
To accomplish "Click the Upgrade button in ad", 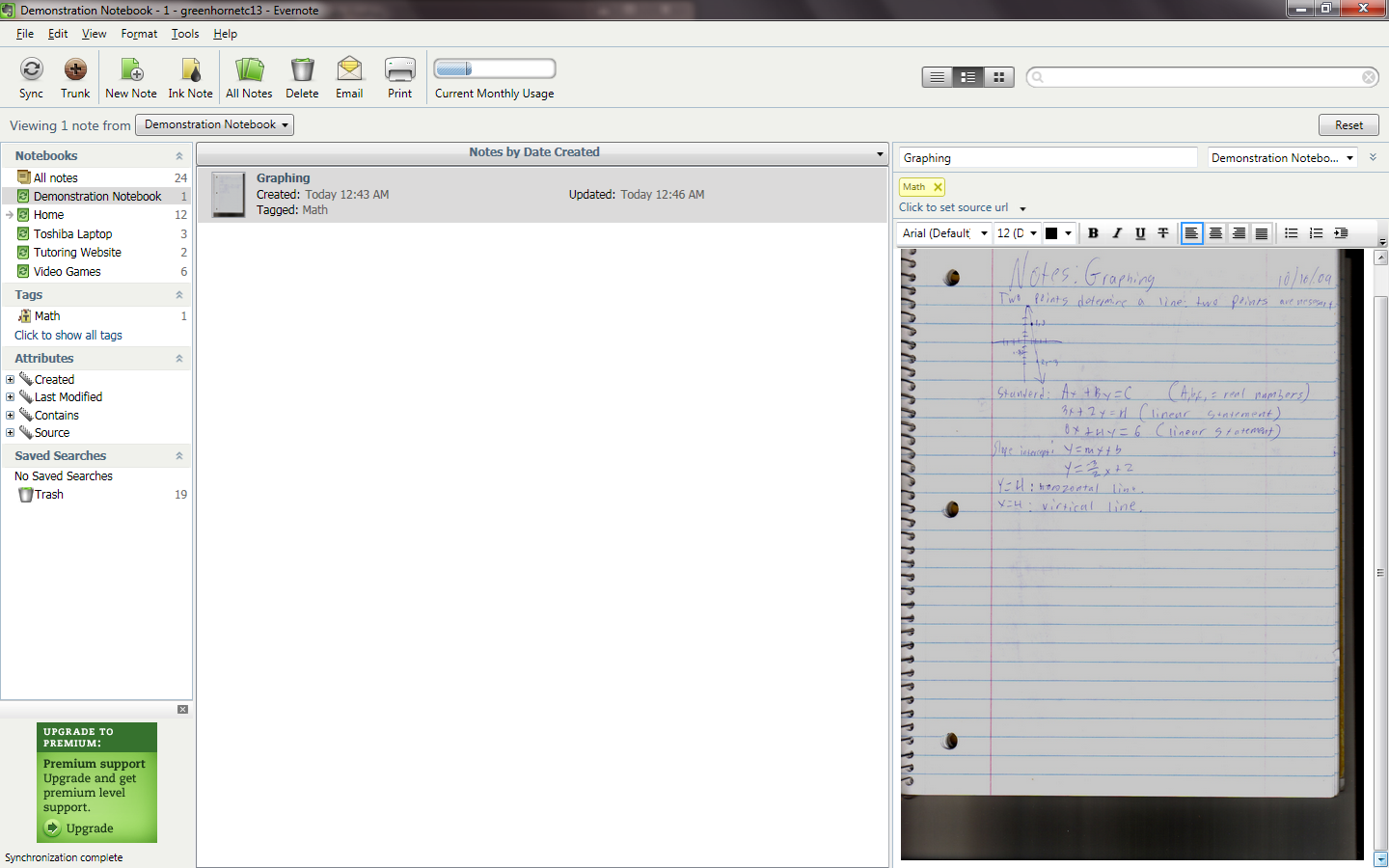I will 80,828.
